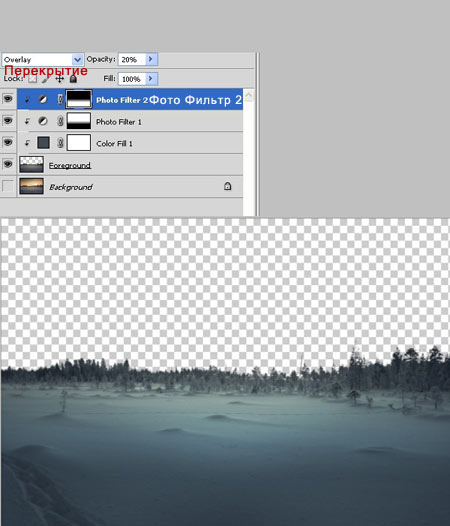Click link icon on Photo Filter 1

[x=60, y=121]
